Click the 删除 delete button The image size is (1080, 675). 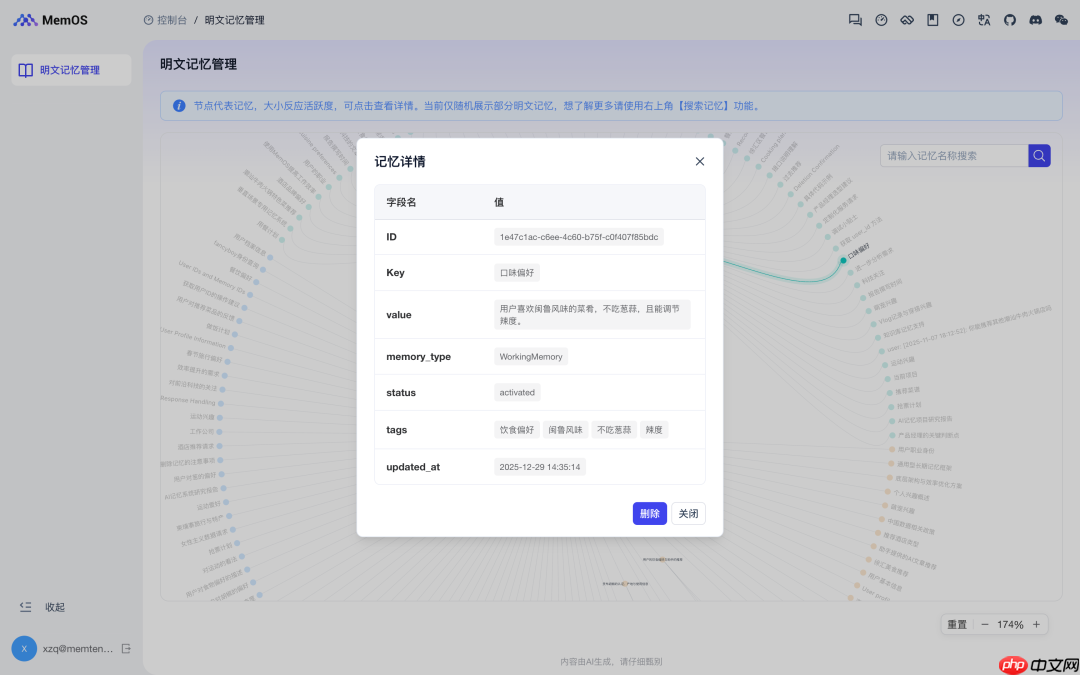pos(649,513)
